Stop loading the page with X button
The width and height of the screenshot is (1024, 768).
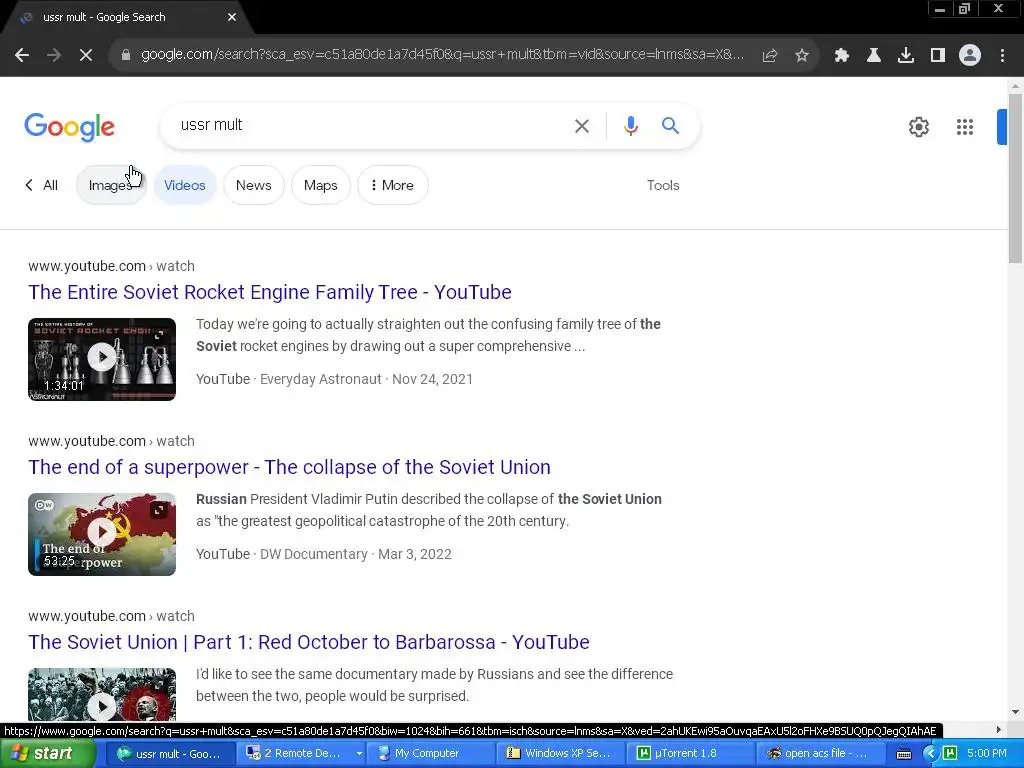86,56
